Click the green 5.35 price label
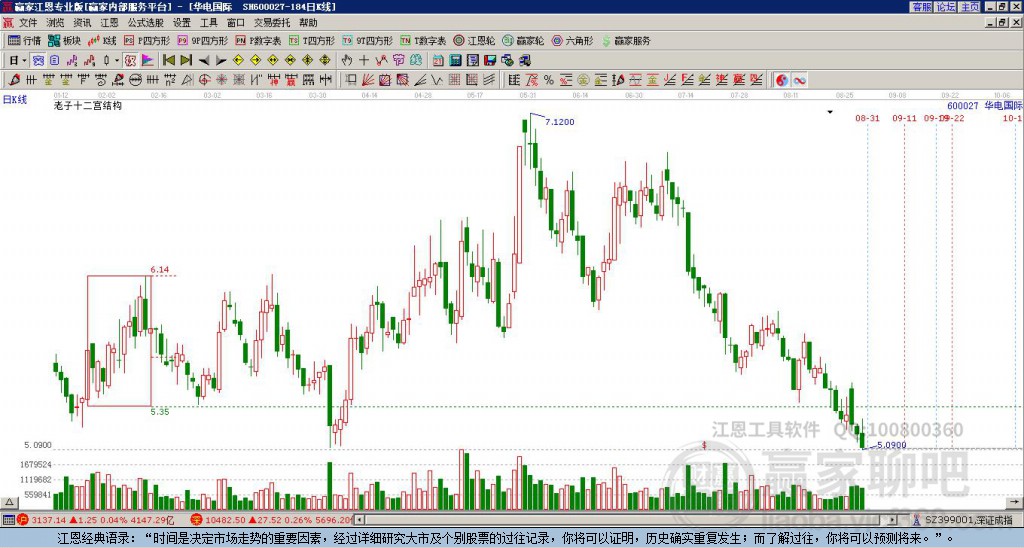The width and height of the screenshot is (1024, 548). (159, 411)
